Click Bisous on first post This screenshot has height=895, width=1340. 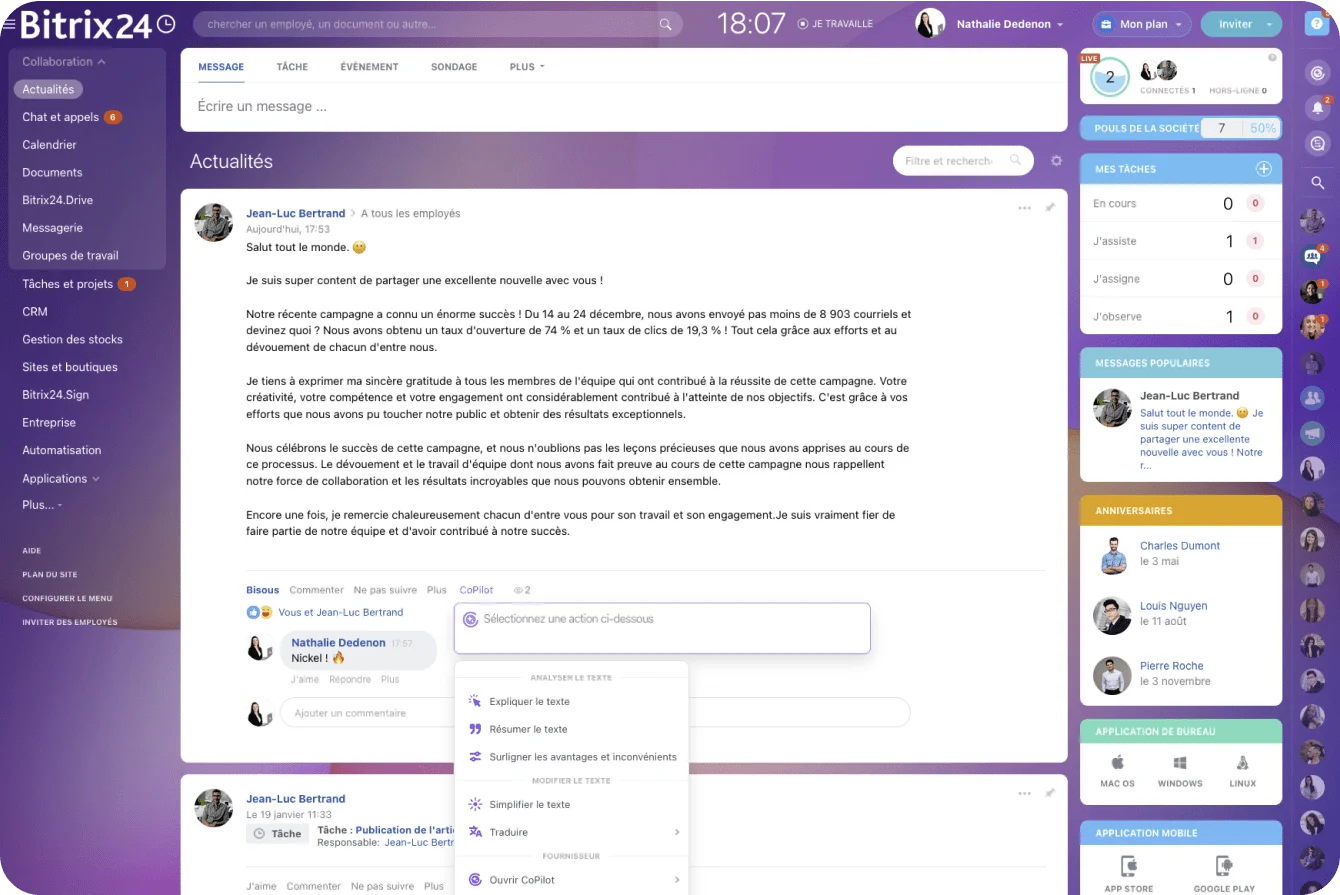(263, 590)
